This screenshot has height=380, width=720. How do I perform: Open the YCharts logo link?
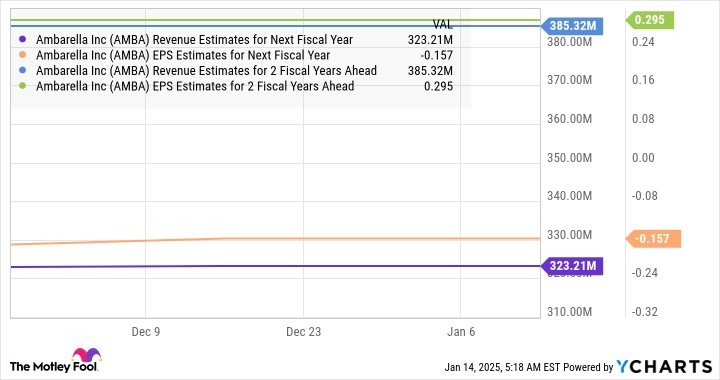point(664,367)
